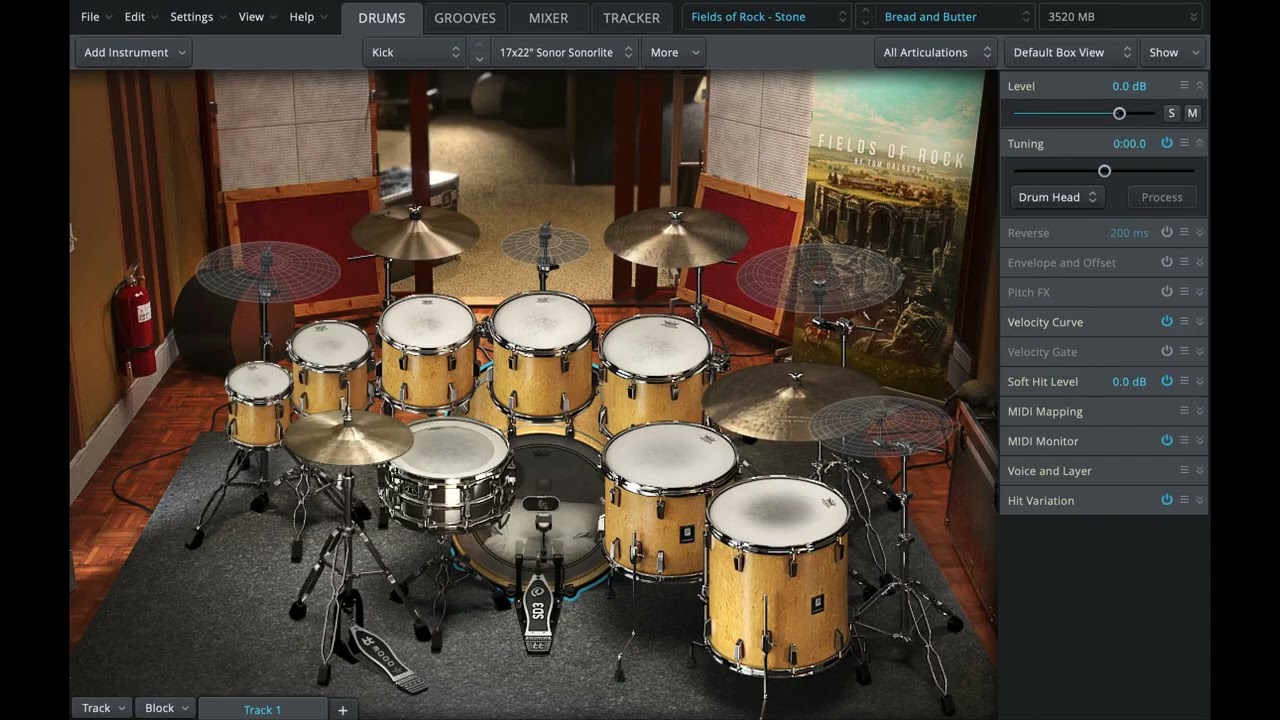Open the Add Instrument dropdown

[x=134, y=52]
